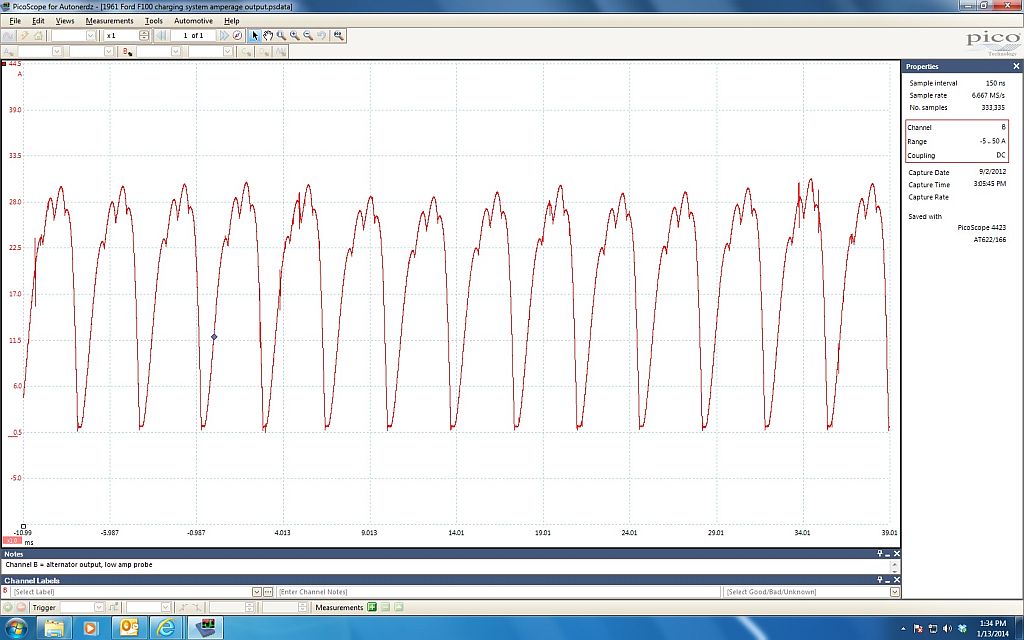Open Windows Media Player from the taskbar
This screenshot has width=1024, height=640.
point(90,628)
